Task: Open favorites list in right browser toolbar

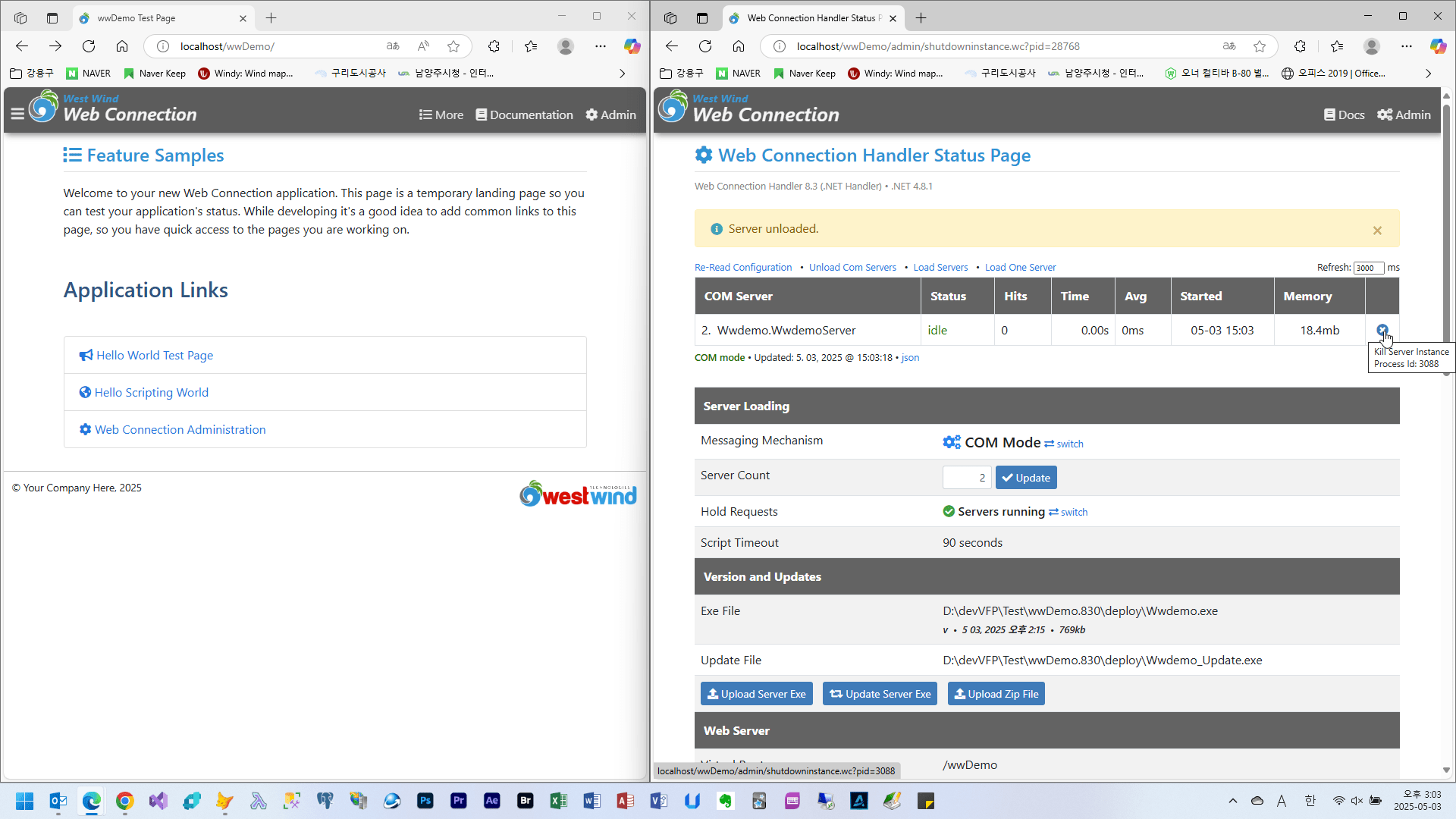Action: click(1337, 46)
